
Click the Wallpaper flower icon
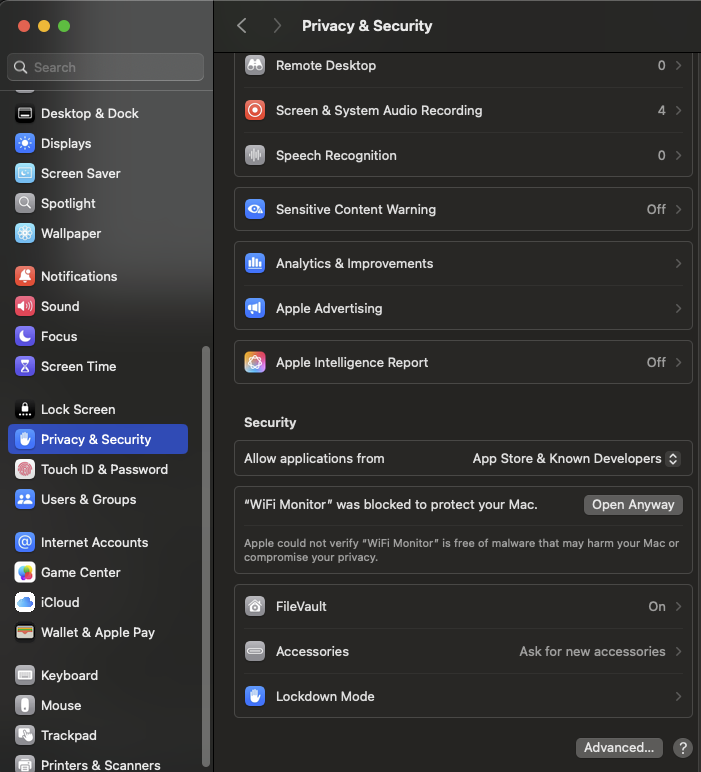tap(25, 234)
